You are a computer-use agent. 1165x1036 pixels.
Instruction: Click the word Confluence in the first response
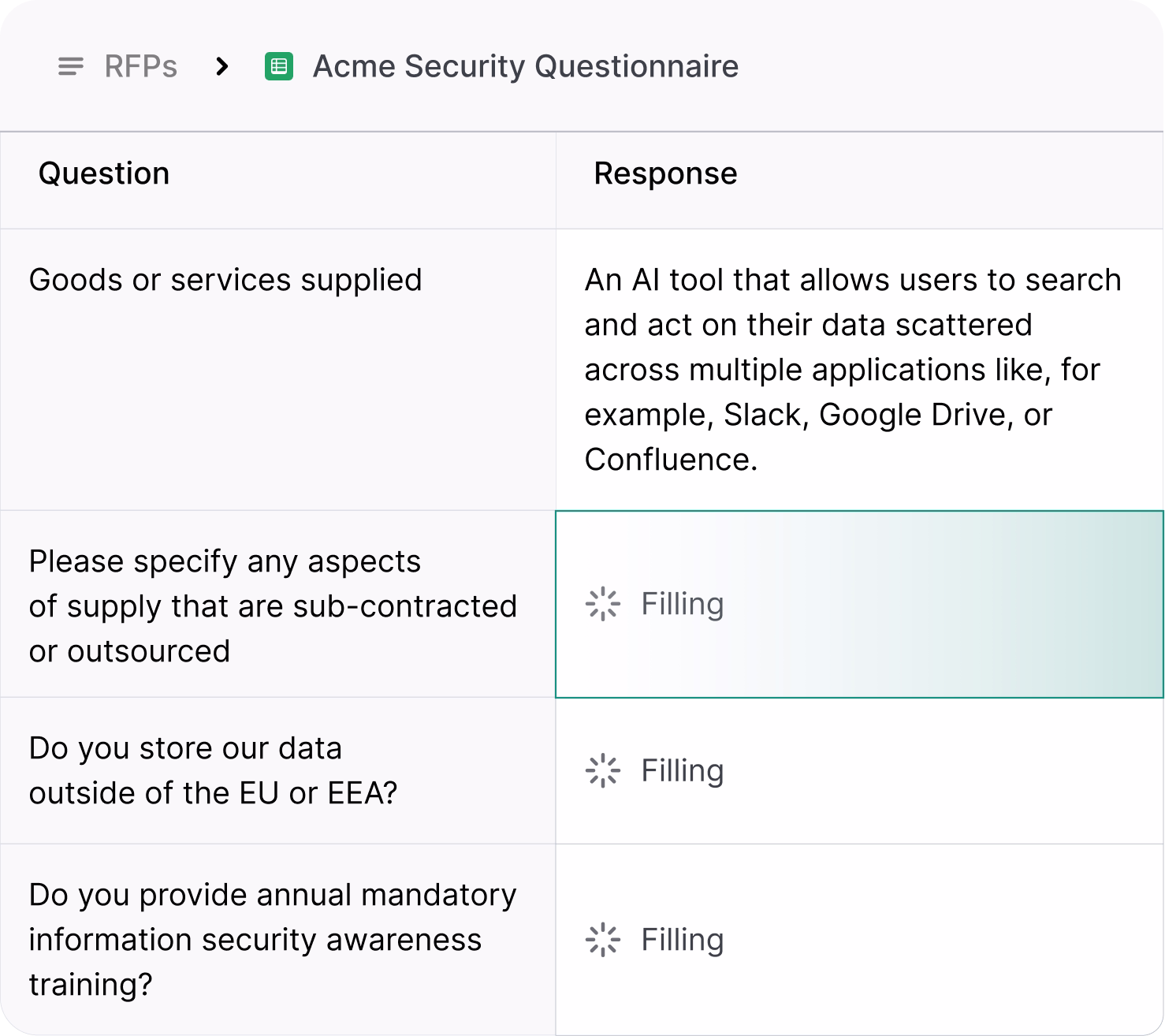670,460
